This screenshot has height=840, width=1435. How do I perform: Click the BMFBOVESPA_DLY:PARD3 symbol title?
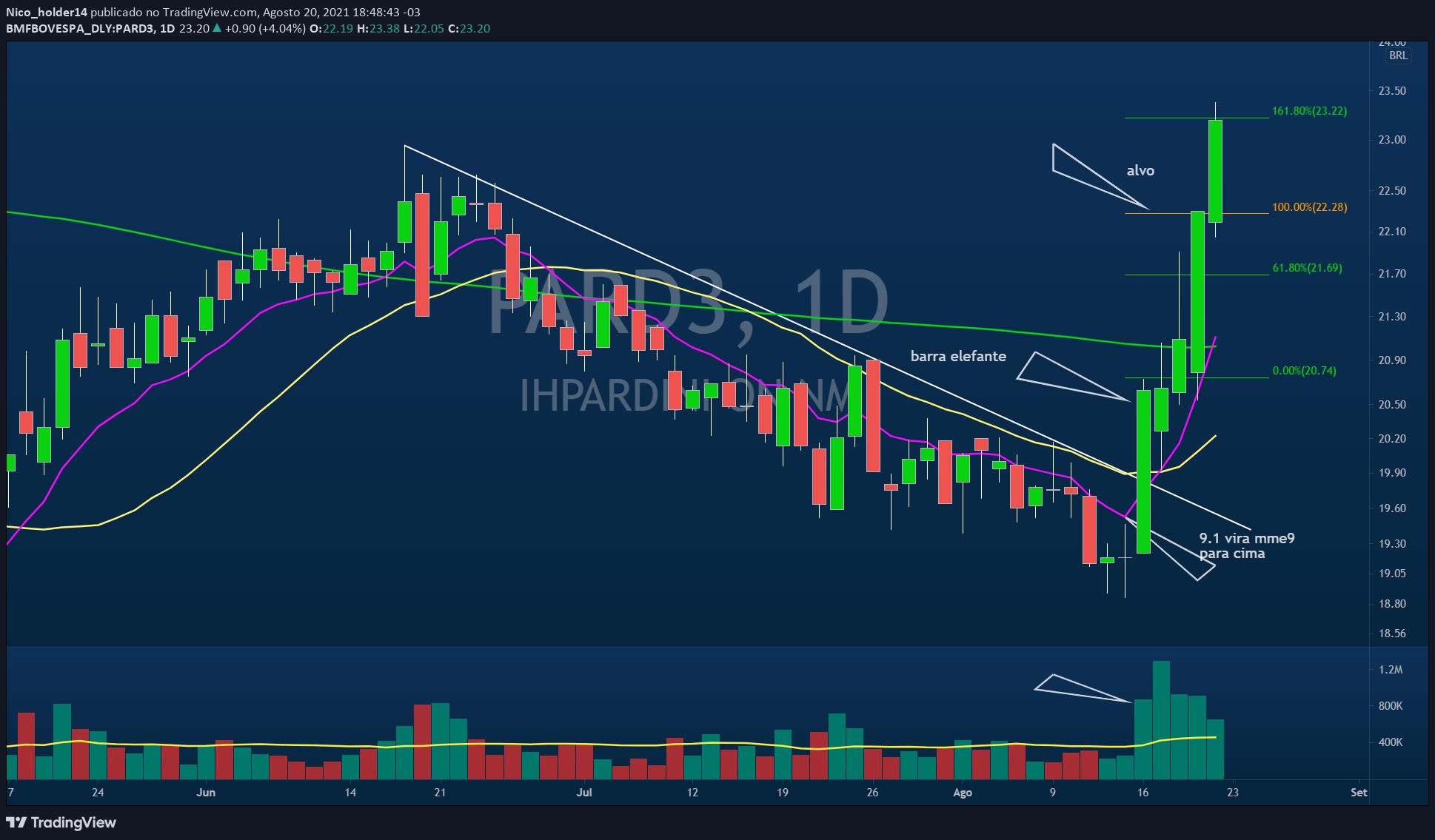click(x=80, y=29)
